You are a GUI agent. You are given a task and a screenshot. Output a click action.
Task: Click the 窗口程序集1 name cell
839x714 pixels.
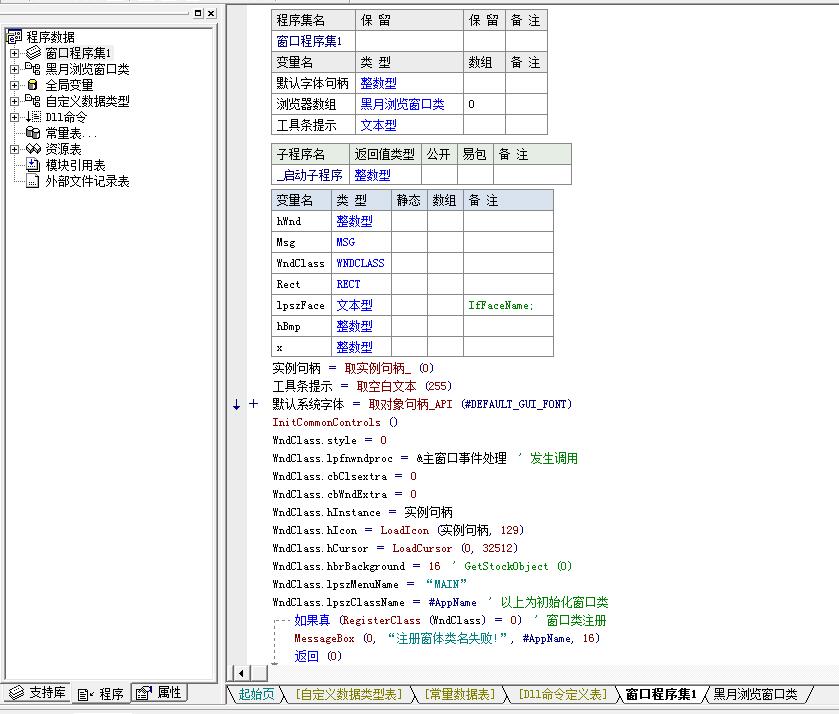[313, 41]
